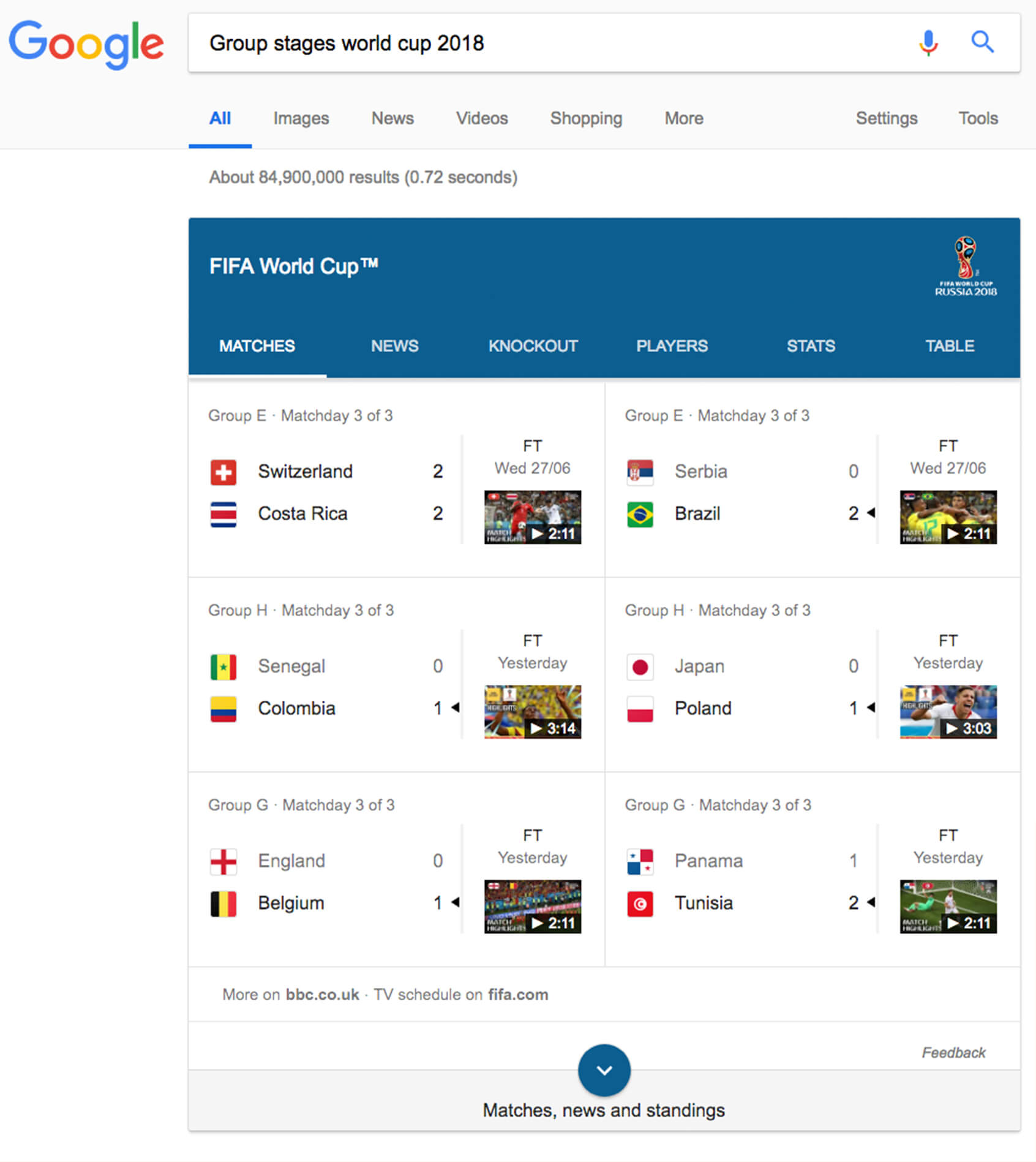The image size is (1036, 1162).
Task: Open search Tools
Action: [x=978, y=119]
